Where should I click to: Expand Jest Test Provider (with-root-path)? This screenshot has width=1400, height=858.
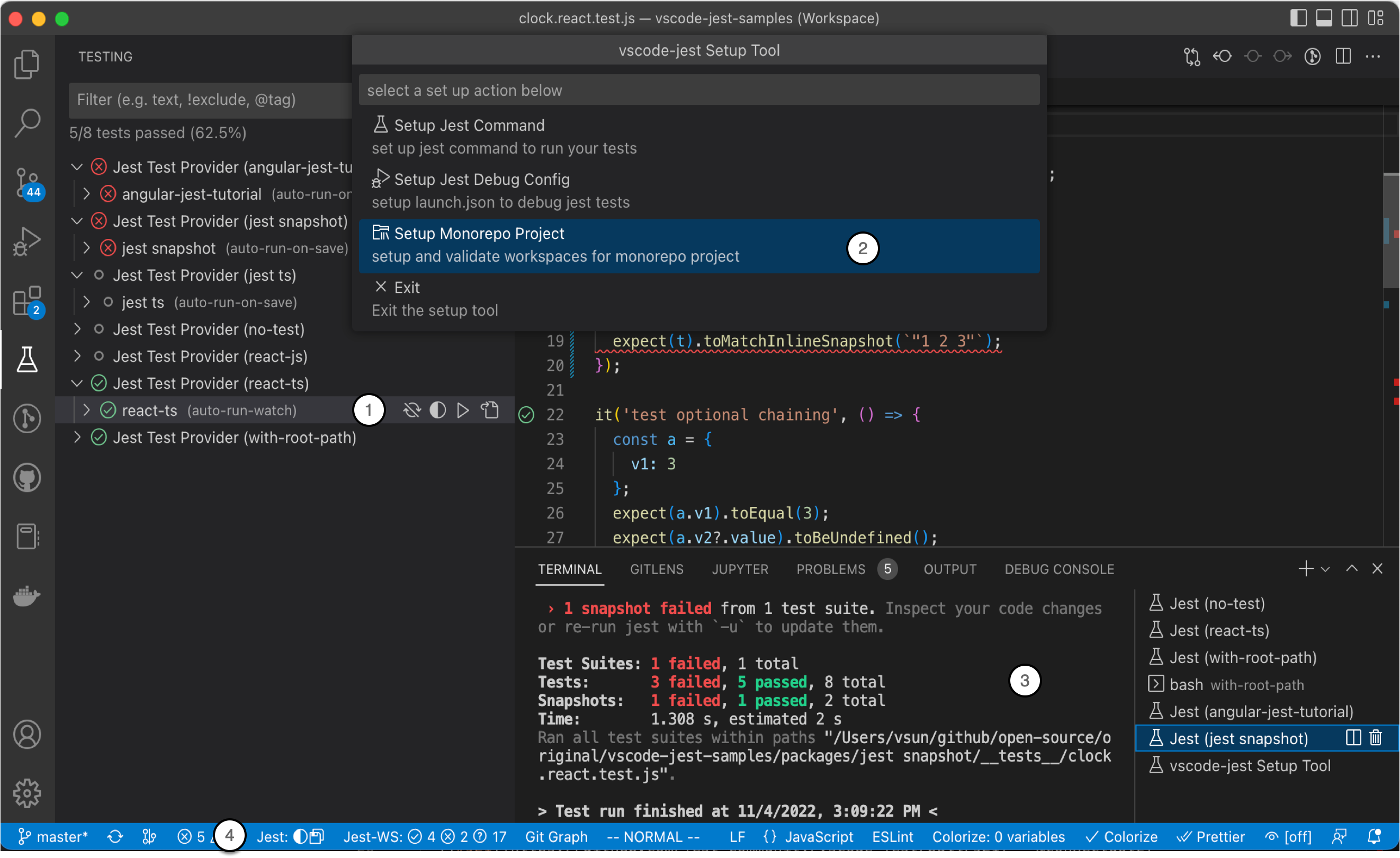point(77,437)
